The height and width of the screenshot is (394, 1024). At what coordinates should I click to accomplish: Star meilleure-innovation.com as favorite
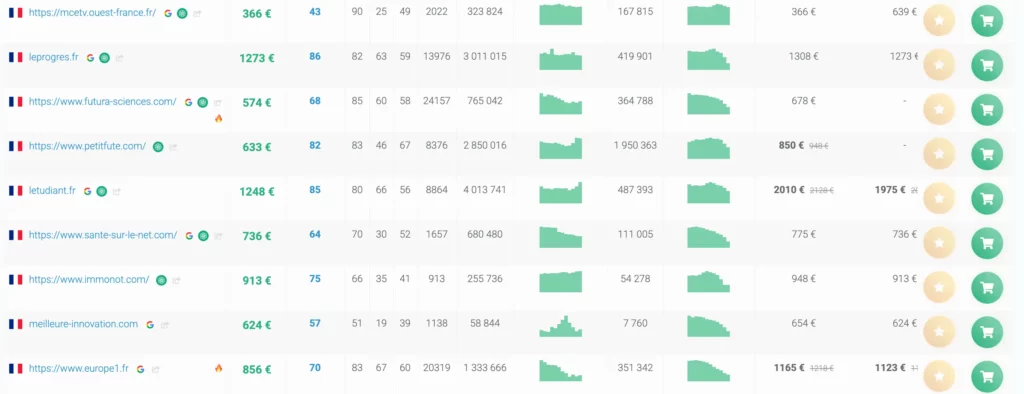pyautogui.click(x=938, y=331)
